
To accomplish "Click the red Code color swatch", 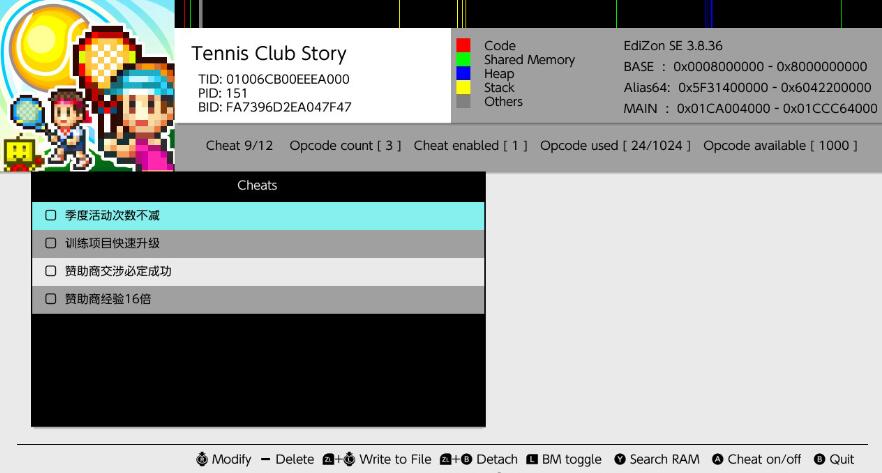I will pos(463,46).
